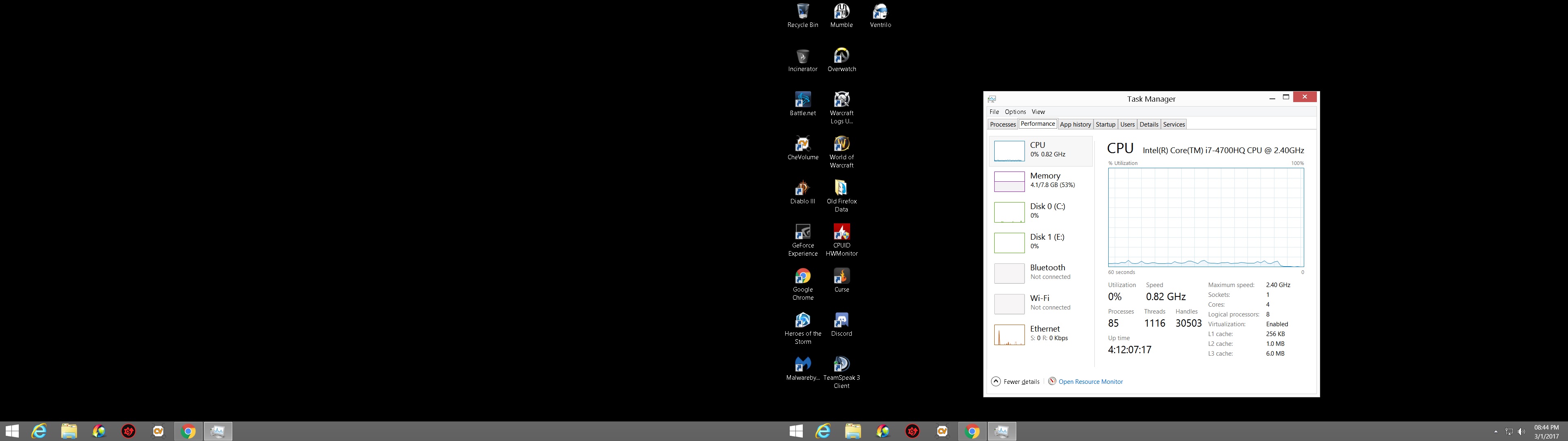The width and height of the screenshot is (1568, 441).
Task: Select the CPU entry in the sidebar
Action: [1040, 150]
